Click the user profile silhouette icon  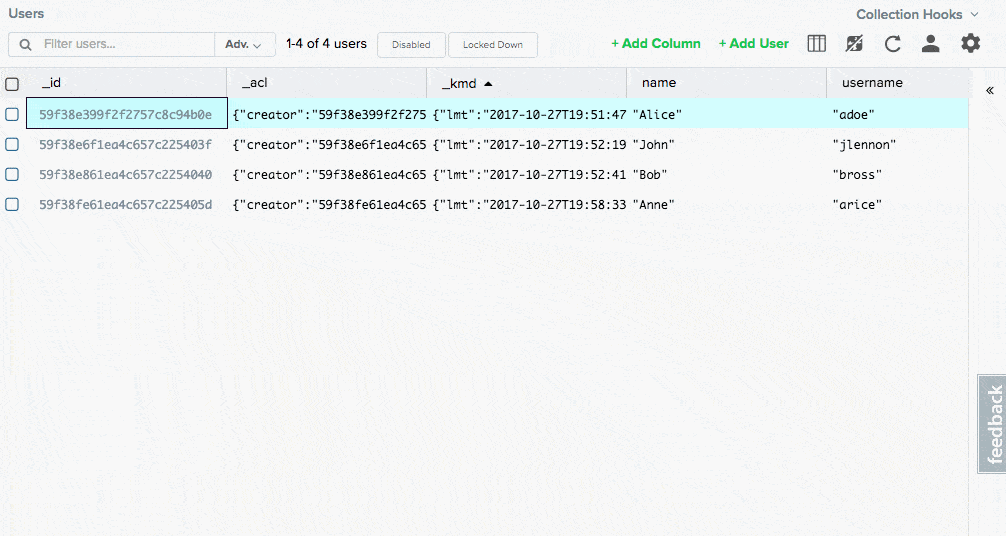tap(930, 44)
